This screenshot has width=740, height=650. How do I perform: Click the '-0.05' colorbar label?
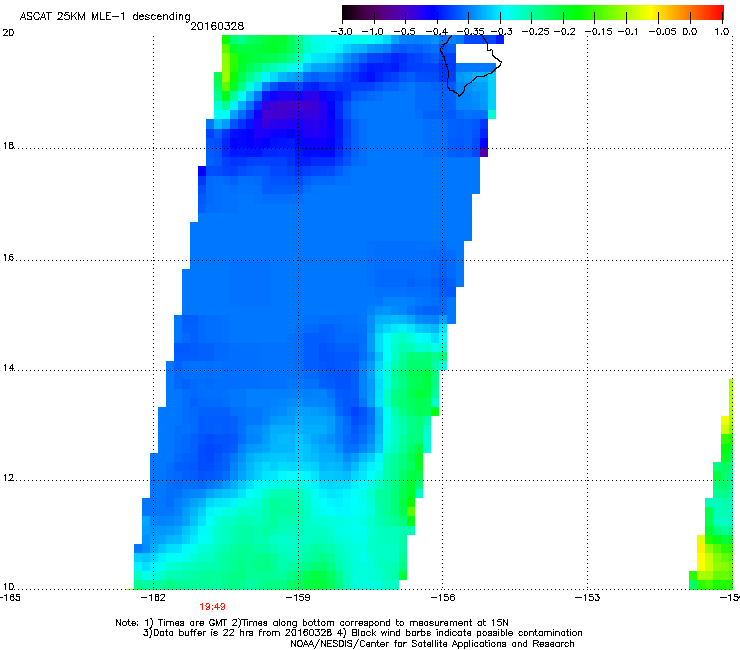662,32
